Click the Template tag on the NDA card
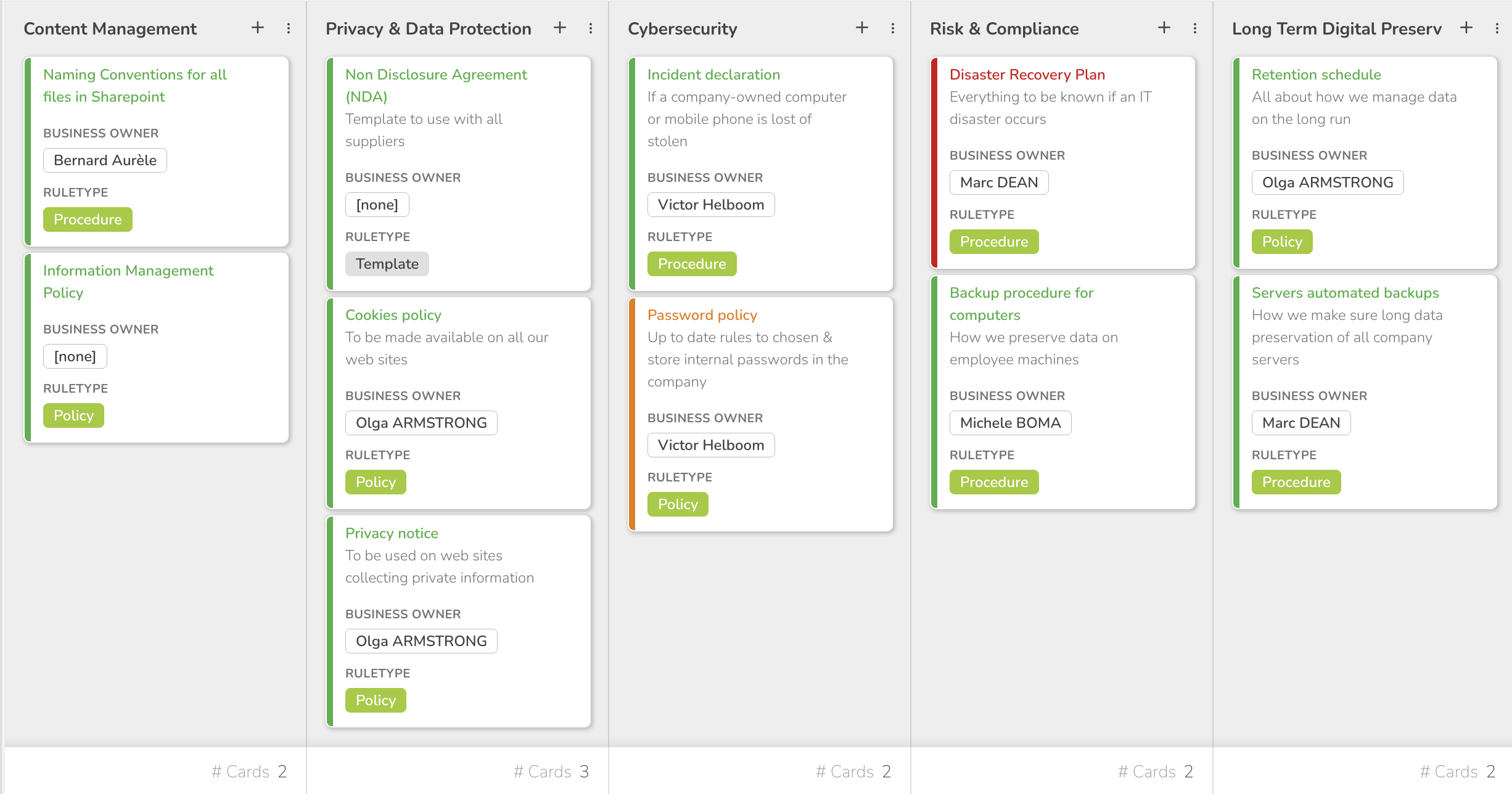1512x794 pixels. pyautogui.click(x=387, y=263)
